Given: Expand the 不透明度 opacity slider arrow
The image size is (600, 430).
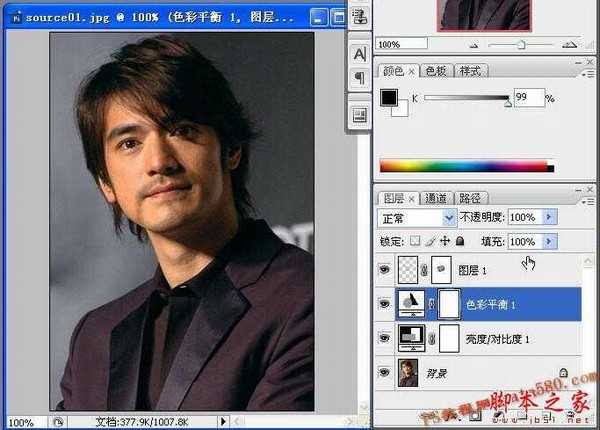Looking at the screenshot, I should 550,217.
